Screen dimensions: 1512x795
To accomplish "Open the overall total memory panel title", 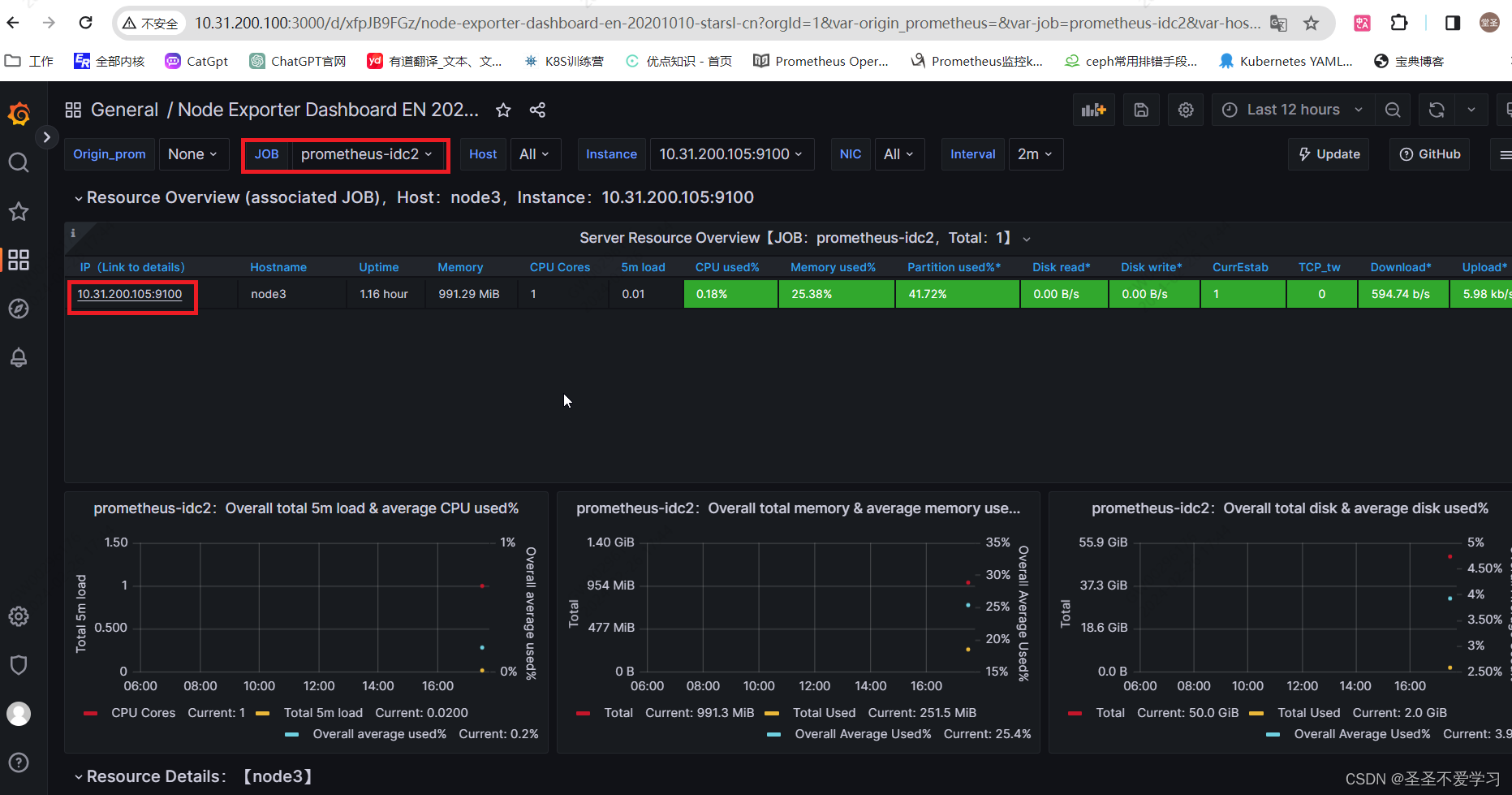I will (x=799, y=508).
